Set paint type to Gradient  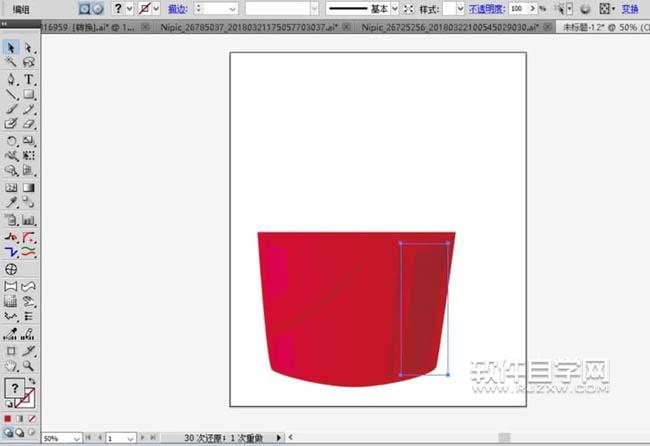19,419
